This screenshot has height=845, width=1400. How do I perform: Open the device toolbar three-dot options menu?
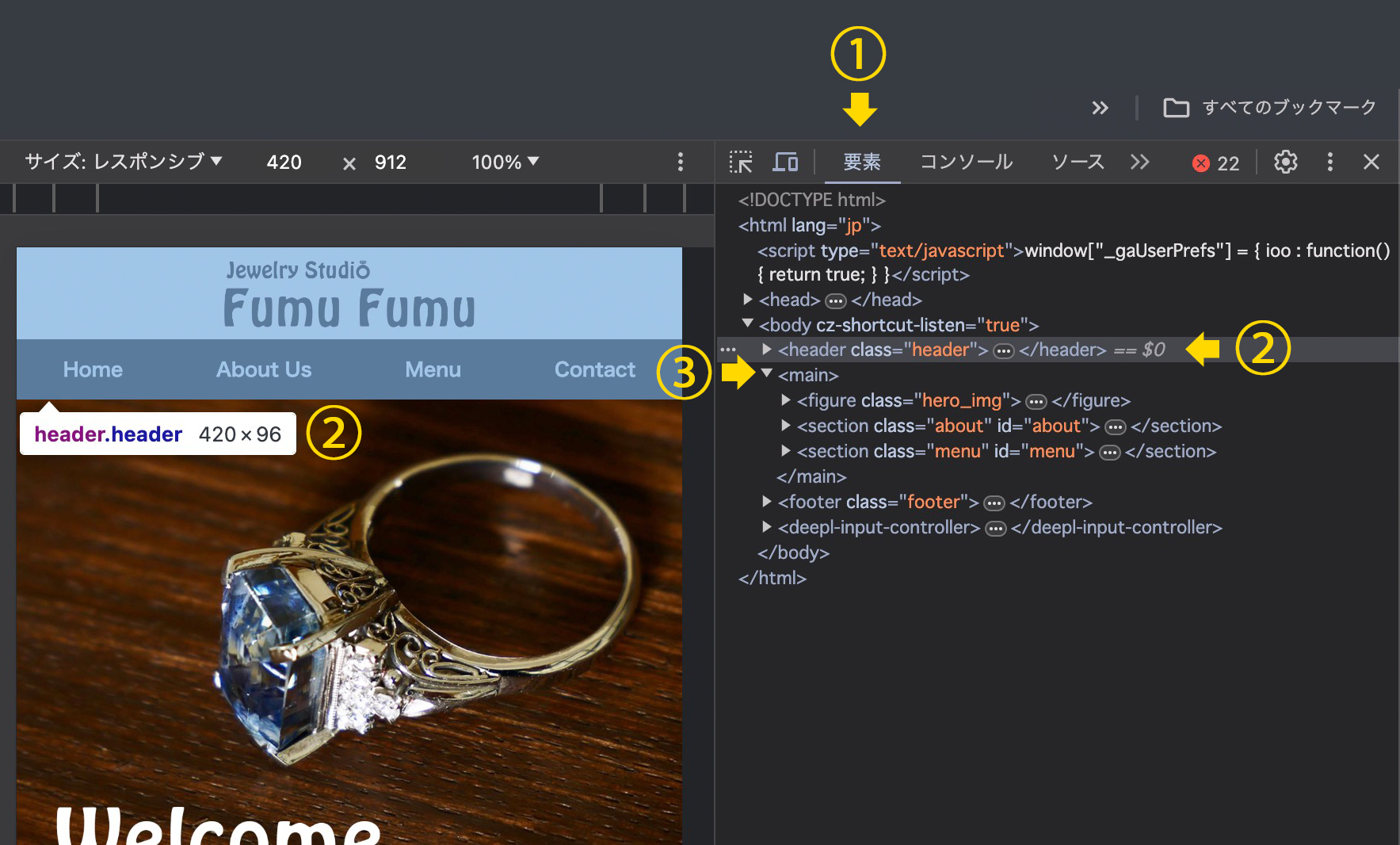tap(680, 162)
